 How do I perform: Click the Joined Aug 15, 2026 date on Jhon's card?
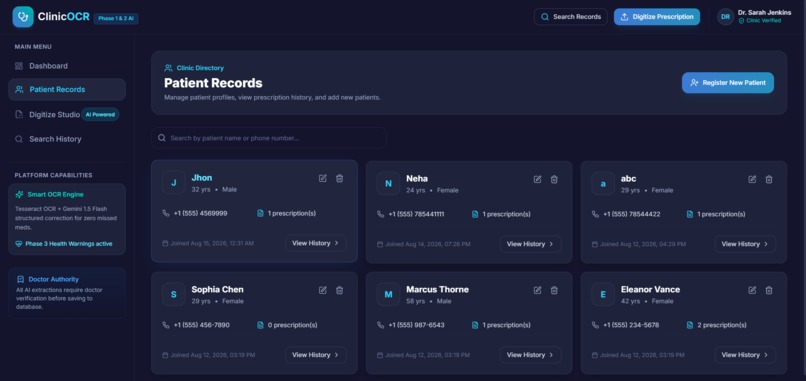pyautogui.click(x=212, y=243)
